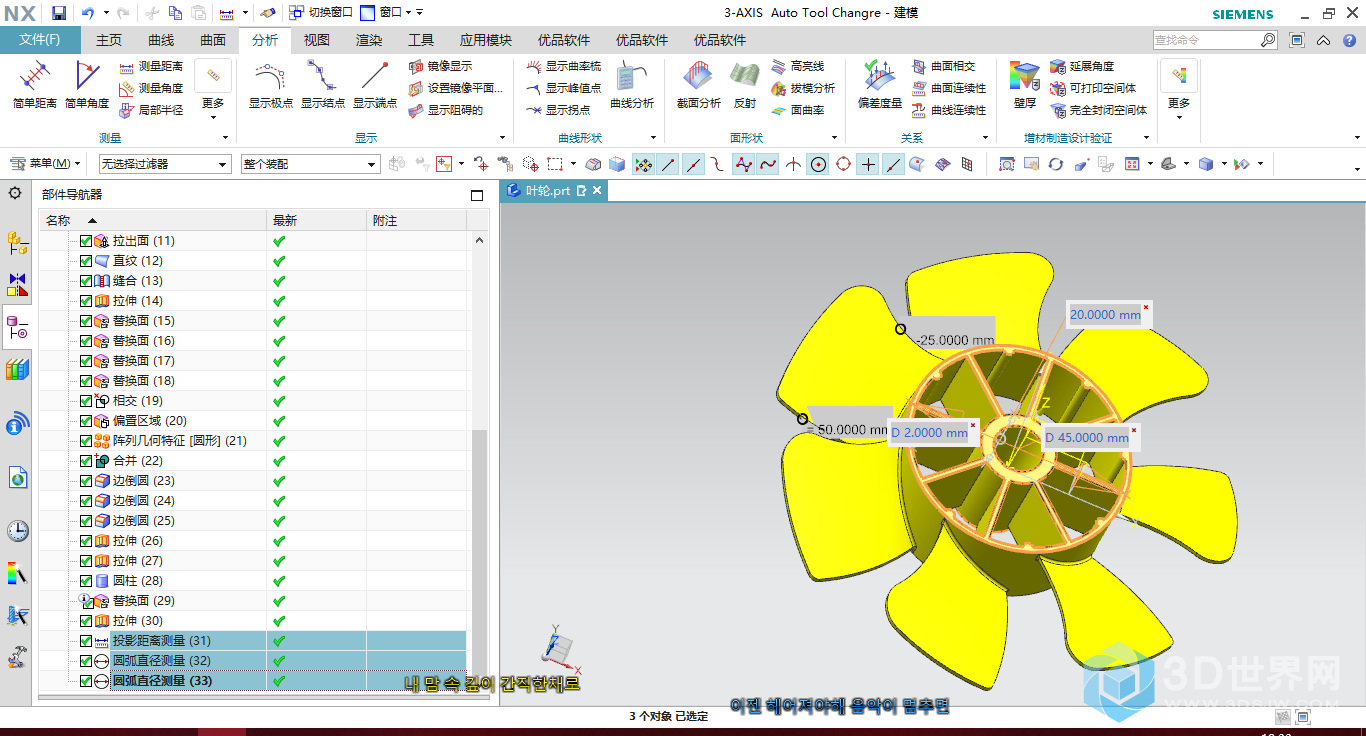
Task: Click Show End Points (显示端点) icon
Action: click(375, 85)
